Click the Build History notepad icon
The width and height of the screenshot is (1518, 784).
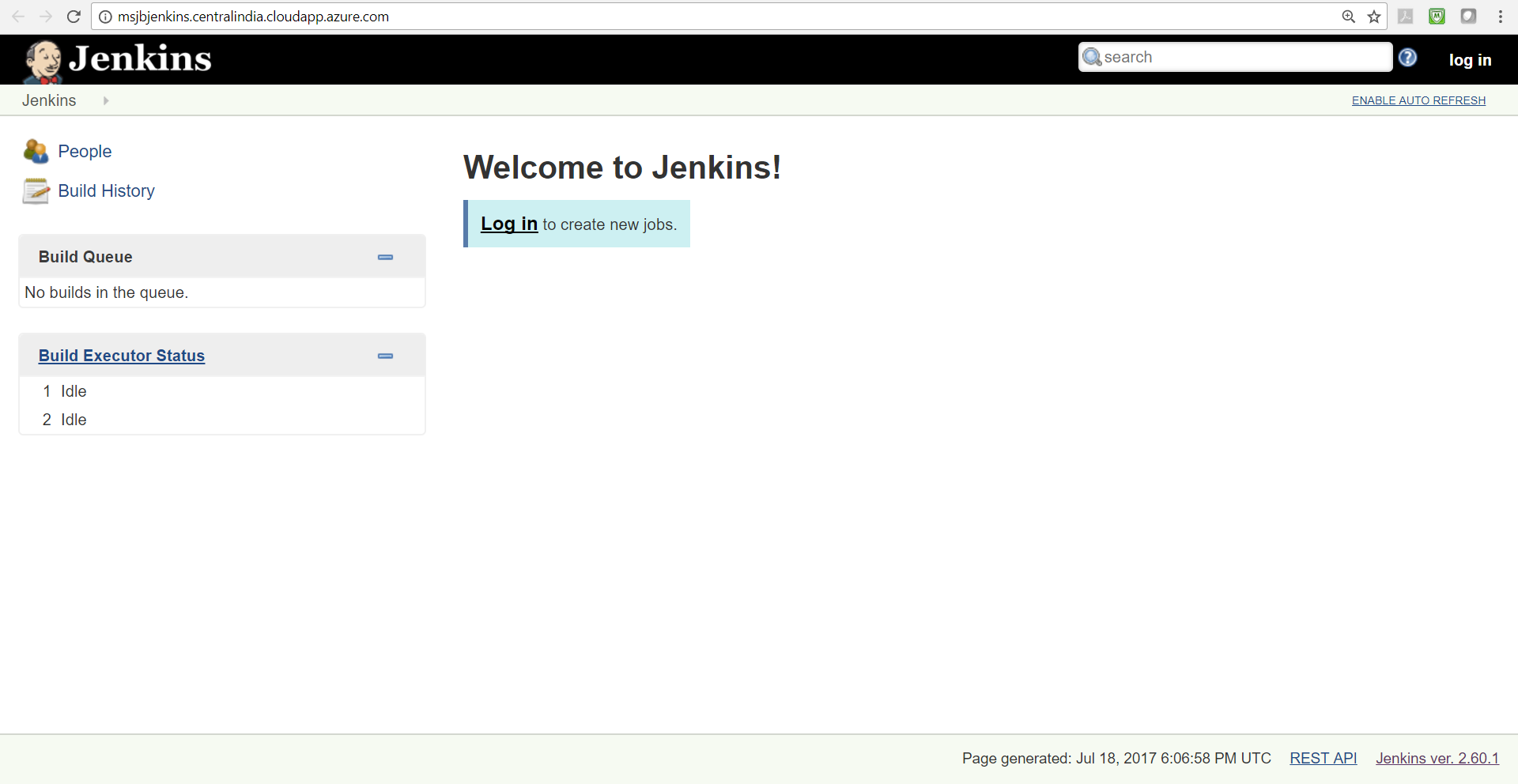[x=36, y=190]
